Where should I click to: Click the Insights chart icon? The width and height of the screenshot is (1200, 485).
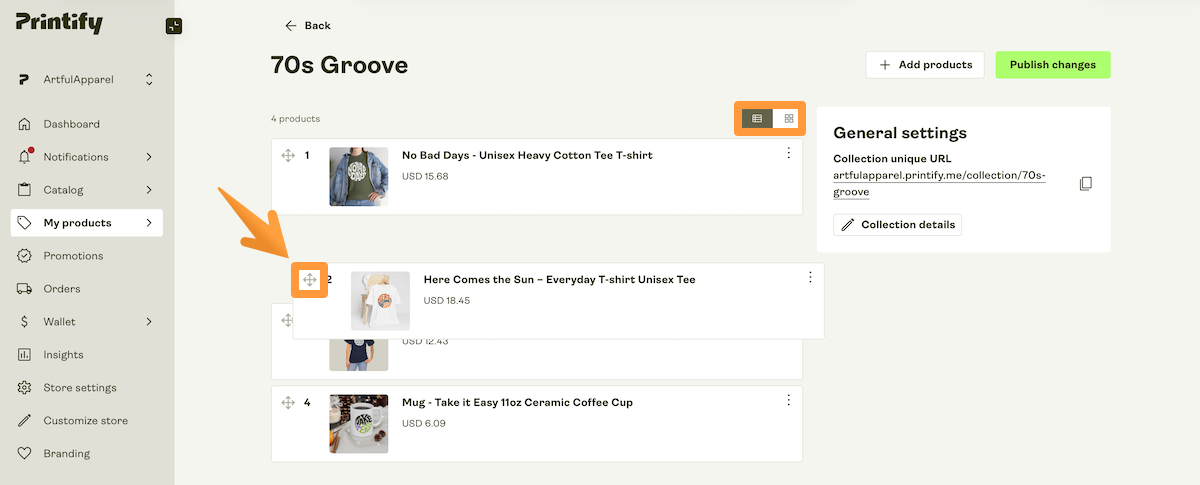coord(25,355)
